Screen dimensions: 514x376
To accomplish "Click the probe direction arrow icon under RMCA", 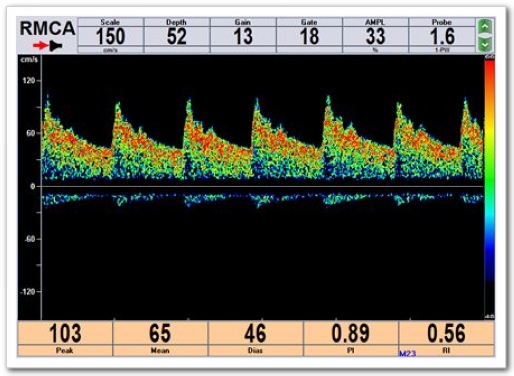I will (x=47, y=46).
